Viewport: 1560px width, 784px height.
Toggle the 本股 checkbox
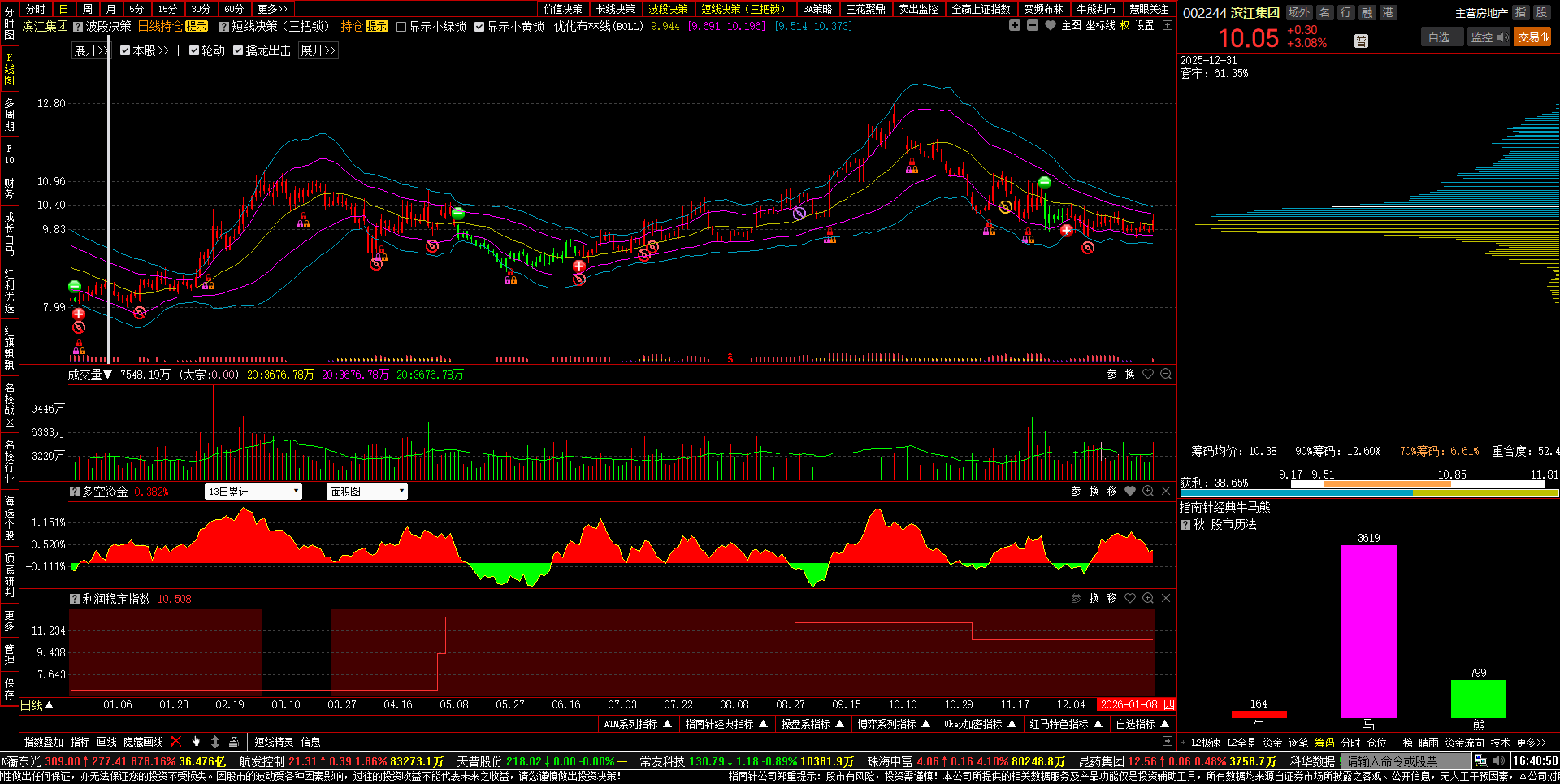coord(125,50)
